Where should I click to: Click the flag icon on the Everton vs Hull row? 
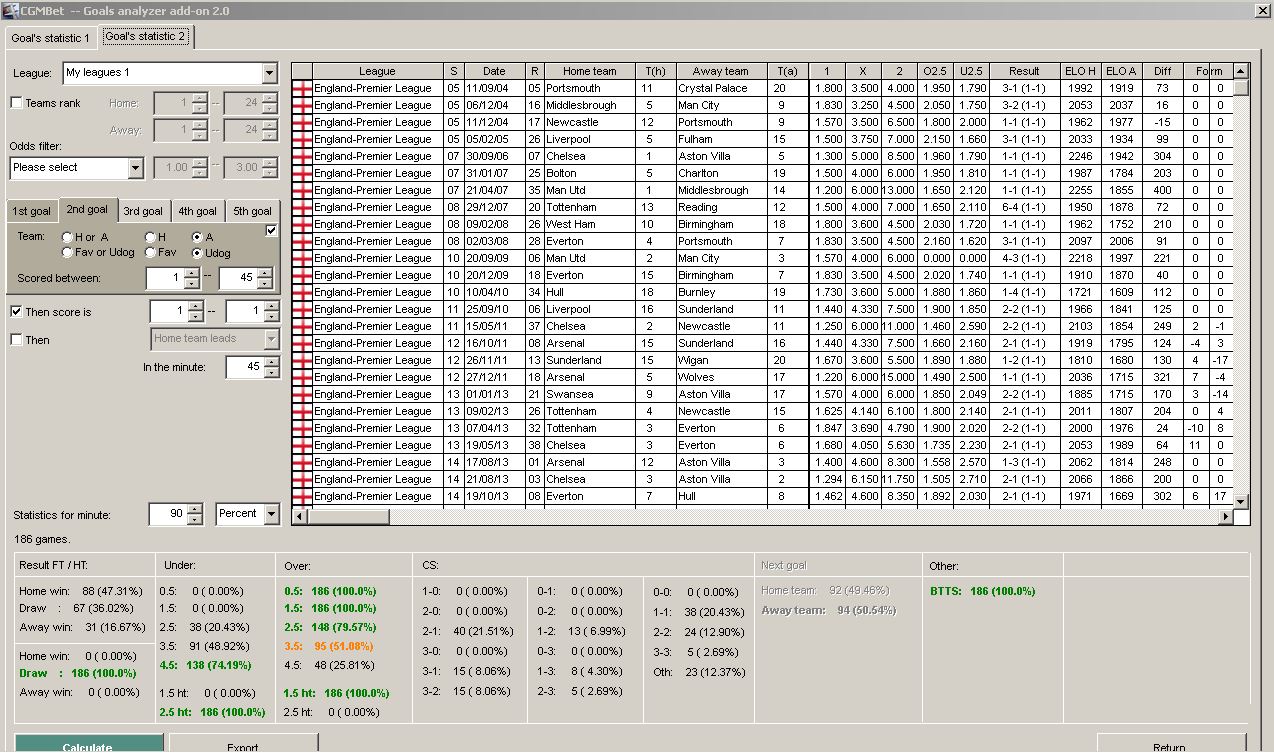pyautogui.click(x=301, y=495)
